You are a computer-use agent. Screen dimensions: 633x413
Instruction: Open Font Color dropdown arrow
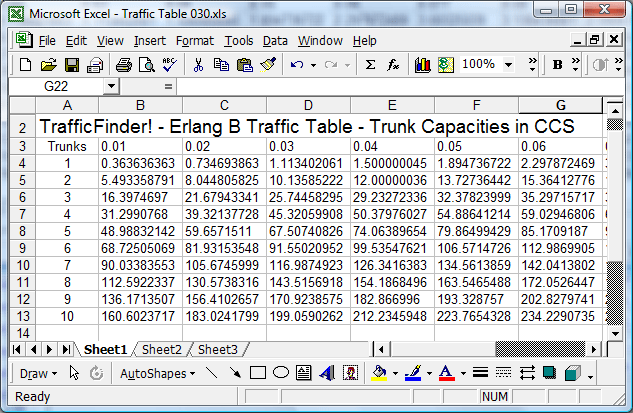[463, 373]
